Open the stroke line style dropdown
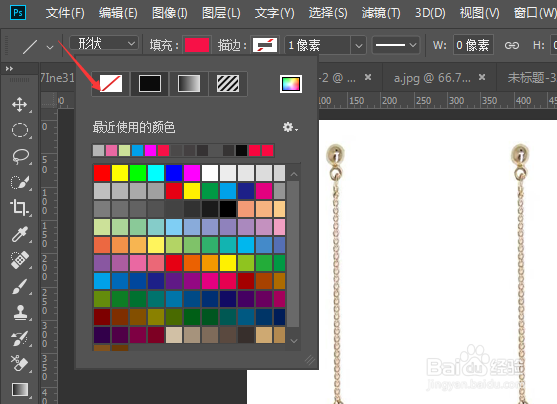557x404 pixels. tap(396, 45)
